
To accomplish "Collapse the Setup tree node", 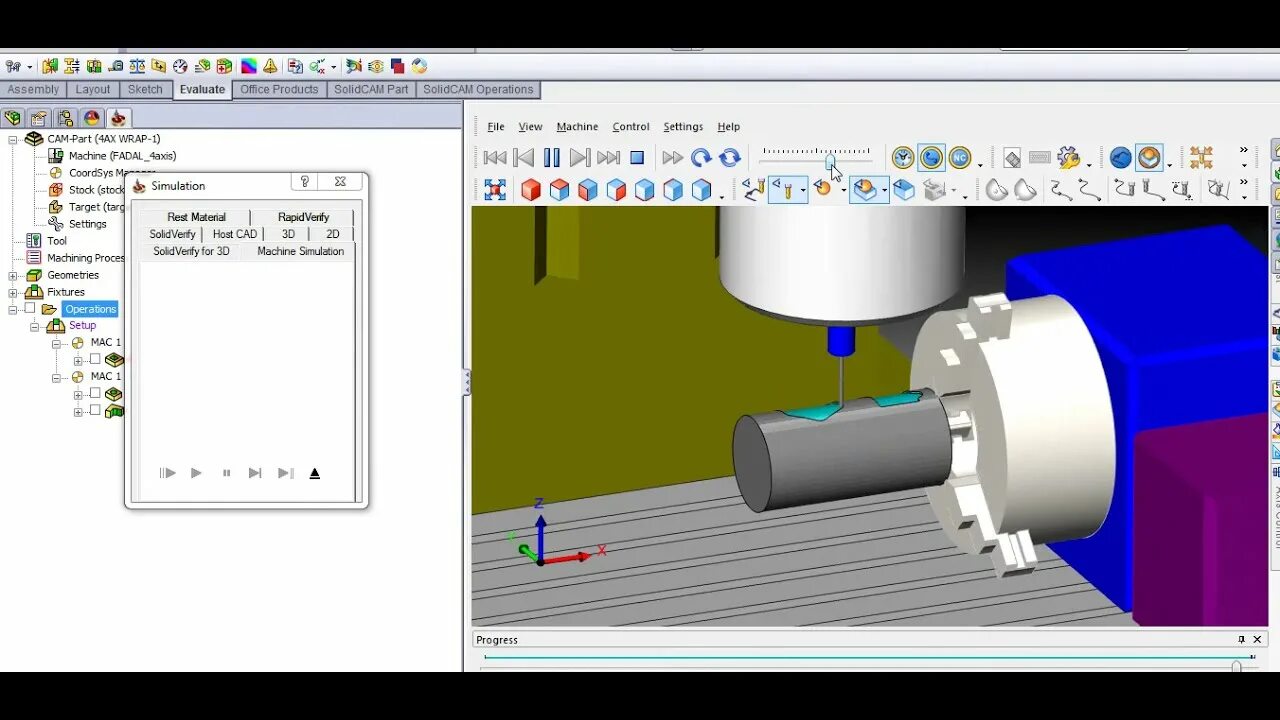I will tap(35, 326).
